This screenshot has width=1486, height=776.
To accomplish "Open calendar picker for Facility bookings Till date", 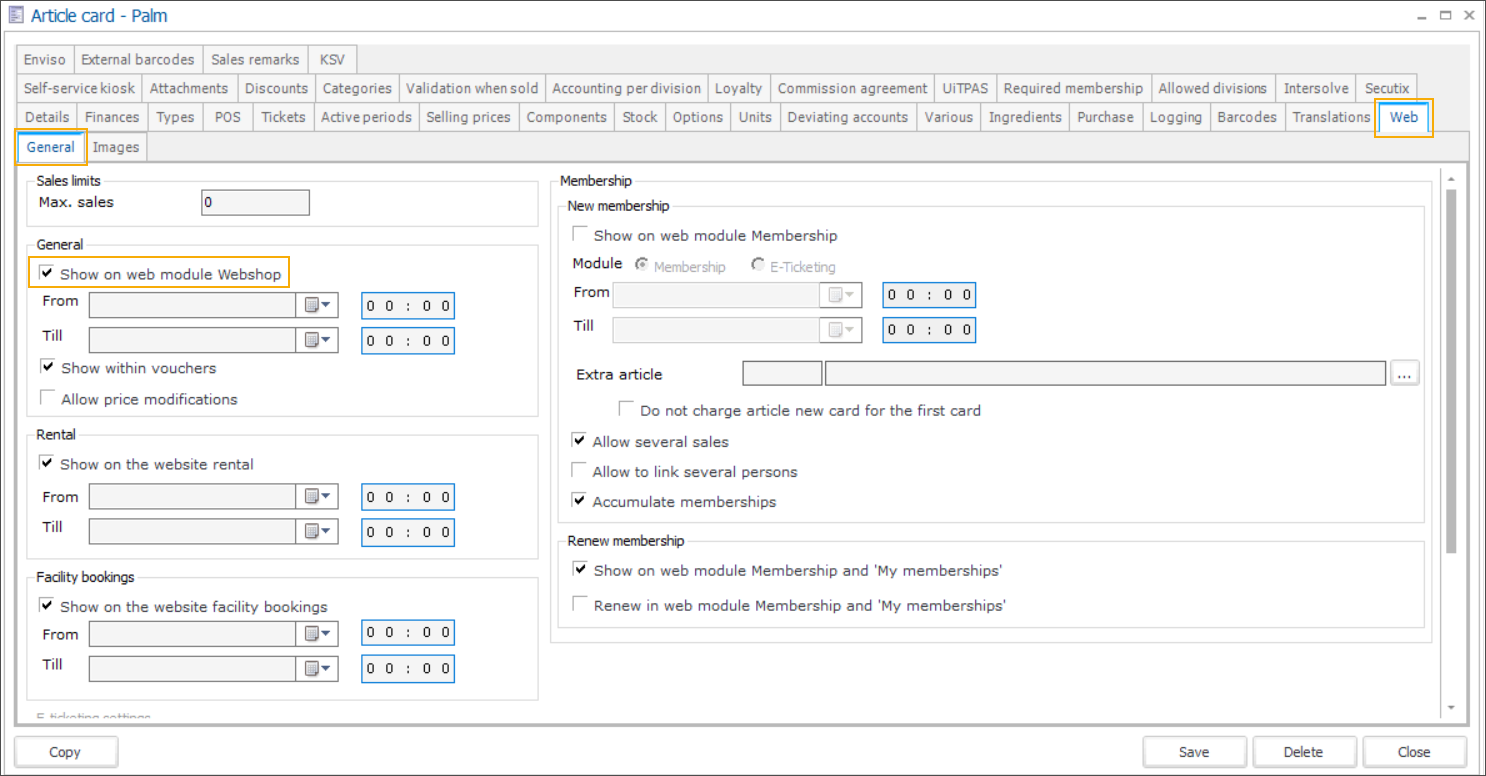I will click(317, 668).
